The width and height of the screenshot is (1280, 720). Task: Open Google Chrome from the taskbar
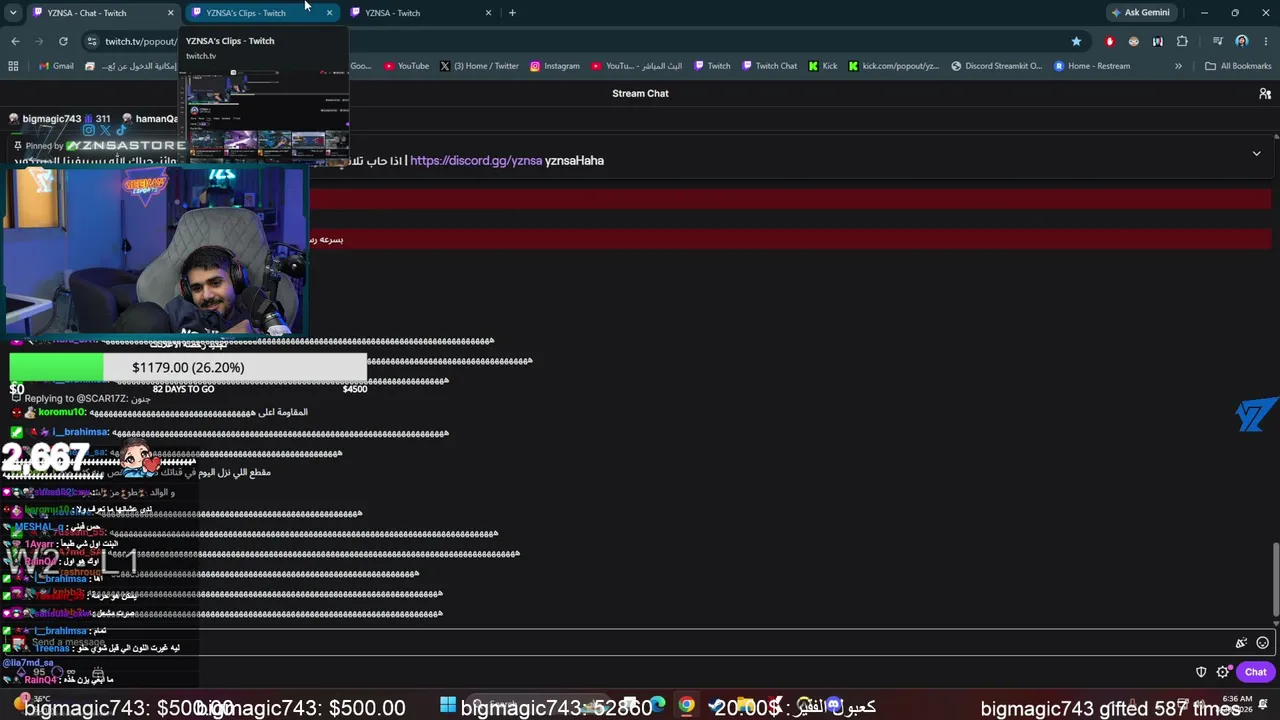pyautogui.click(x=686, y=705)
